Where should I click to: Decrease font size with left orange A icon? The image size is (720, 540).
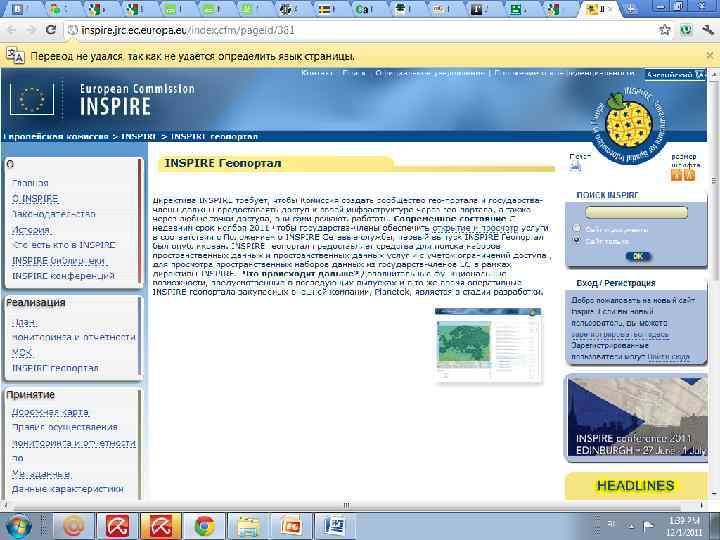point(676,174)
